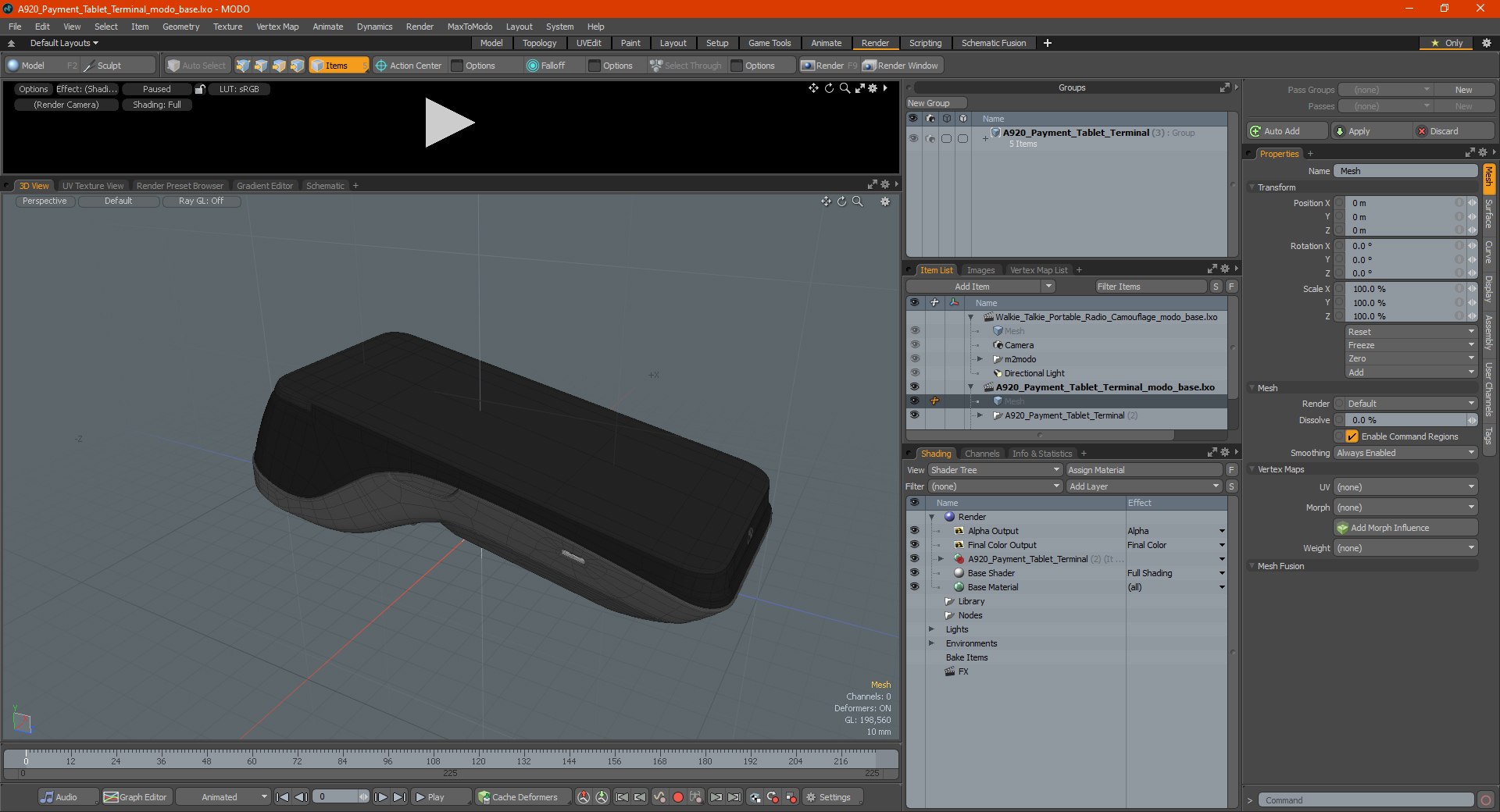Hide Final Color Output layer
Screen dimensions: 1500x812
click(914, 545)
